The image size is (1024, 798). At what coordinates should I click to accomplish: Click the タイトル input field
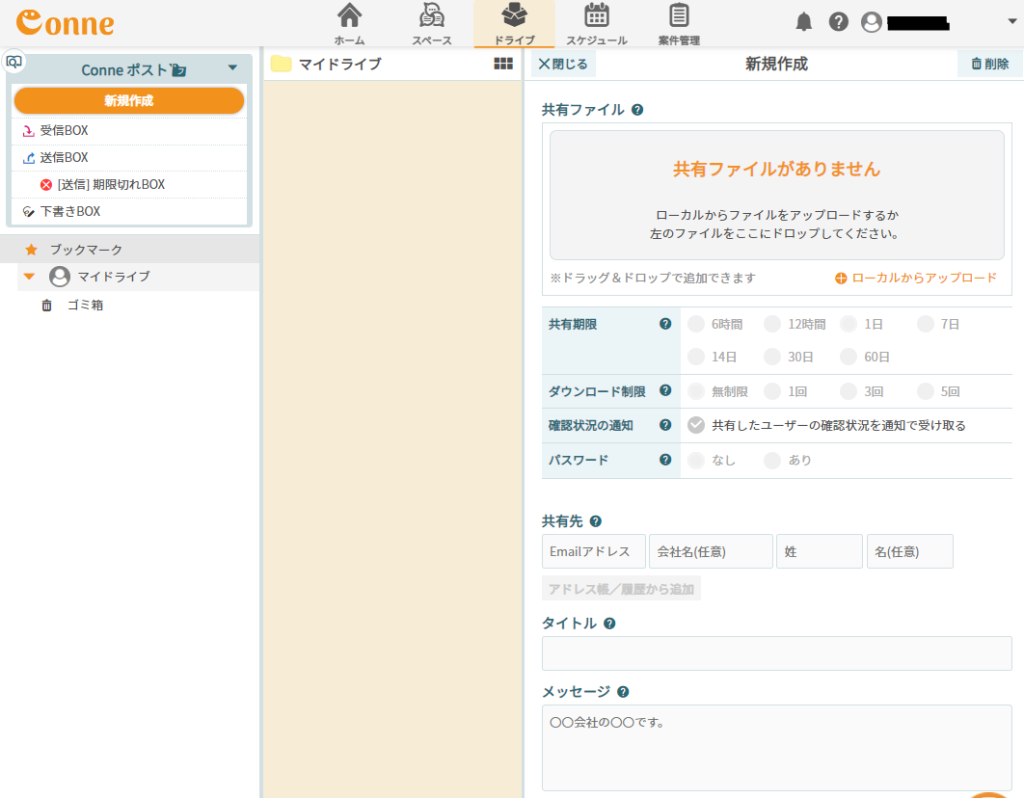776,654
